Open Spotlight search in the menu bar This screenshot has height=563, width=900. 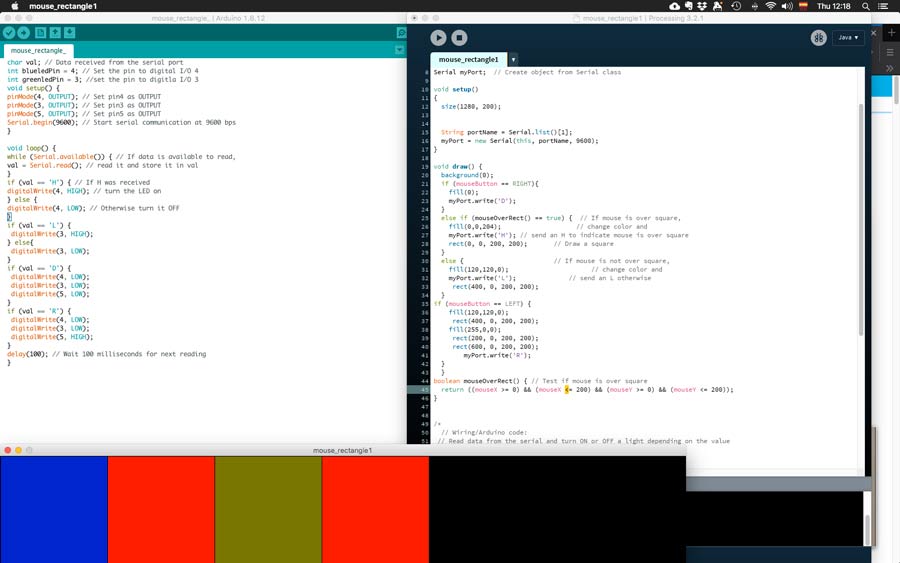tap(863, 6)
